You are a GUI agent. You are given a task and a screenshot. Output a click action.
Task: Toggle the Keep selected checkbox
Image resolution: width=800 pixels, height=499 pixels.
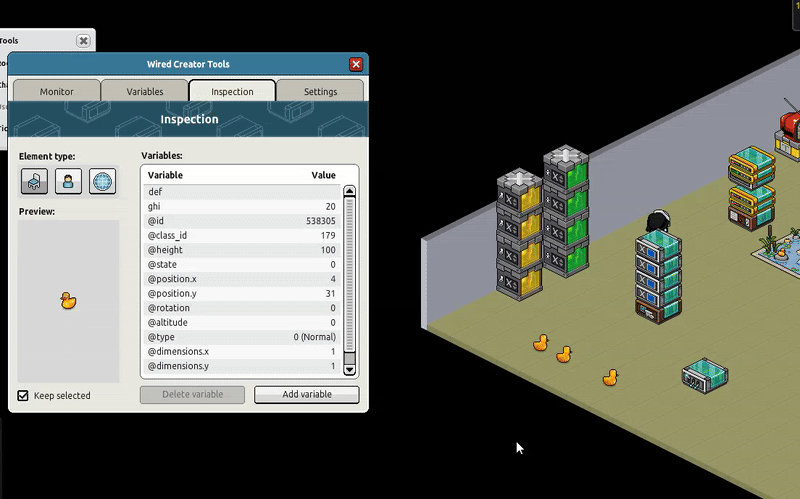(x=23, y=396)
